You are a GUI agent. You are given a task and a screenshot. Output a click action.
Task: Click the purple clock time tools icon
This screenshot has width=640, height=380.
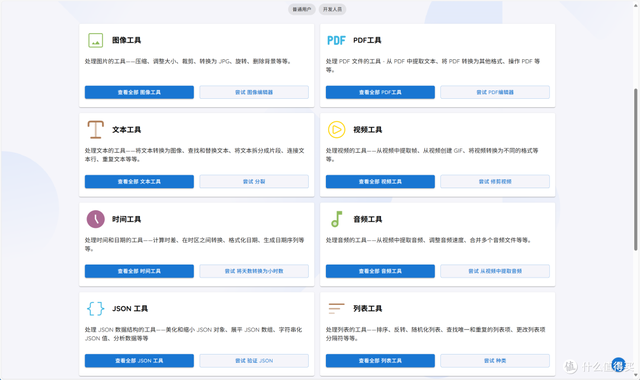click(96, 219)
